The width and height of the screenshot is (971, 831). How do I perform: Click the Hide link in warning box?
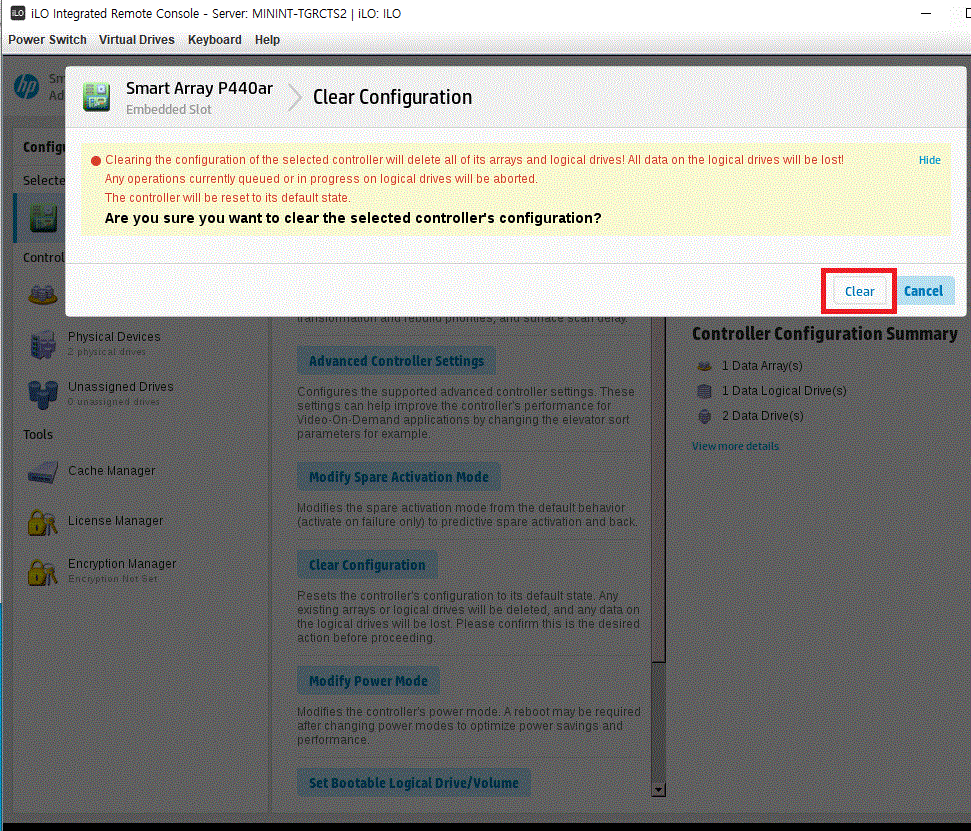[930, 160]
